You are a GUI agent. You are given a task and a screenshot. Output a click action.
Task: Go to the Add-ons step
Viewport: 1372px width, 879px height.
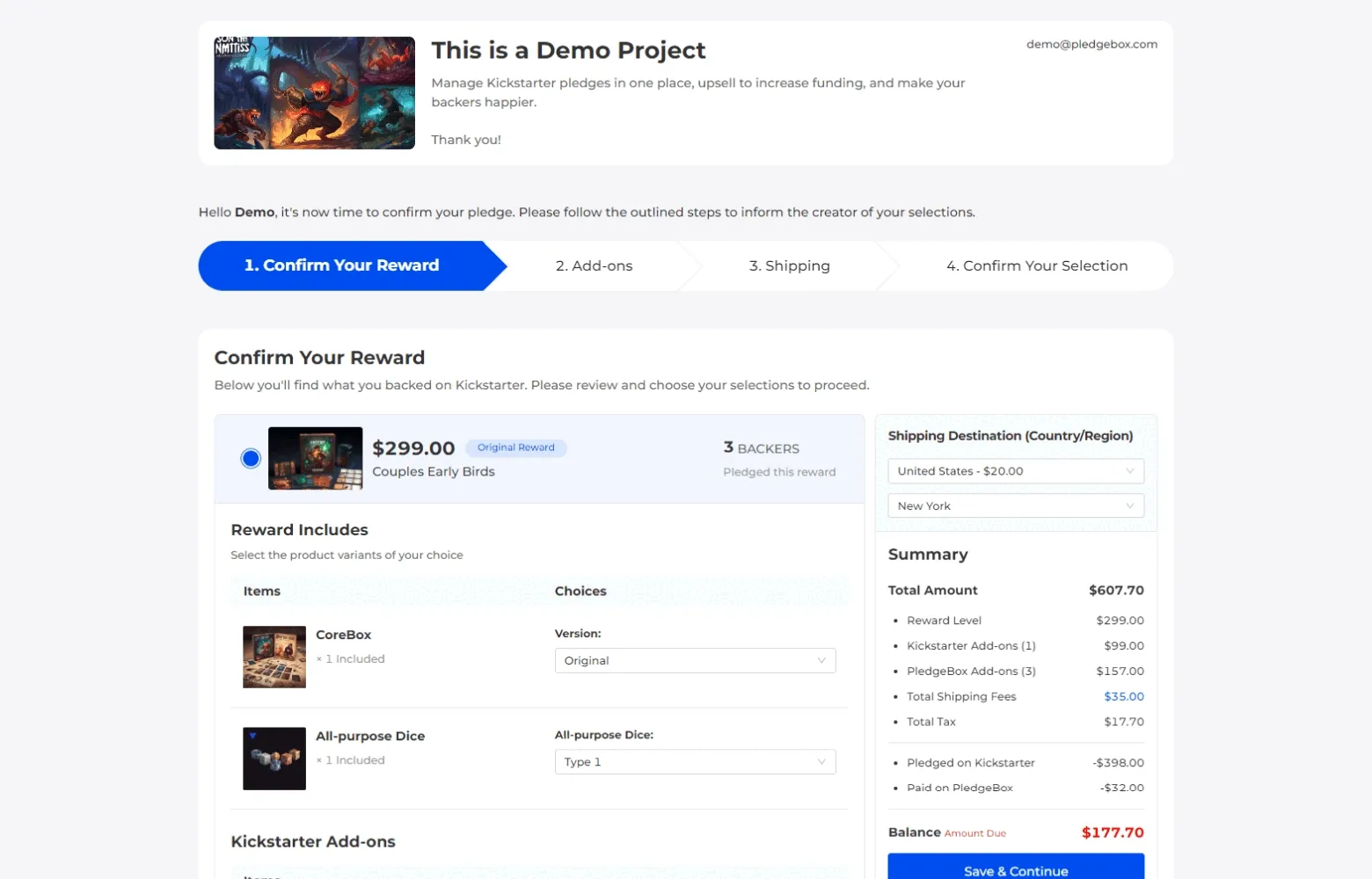(x=594, y=266)
